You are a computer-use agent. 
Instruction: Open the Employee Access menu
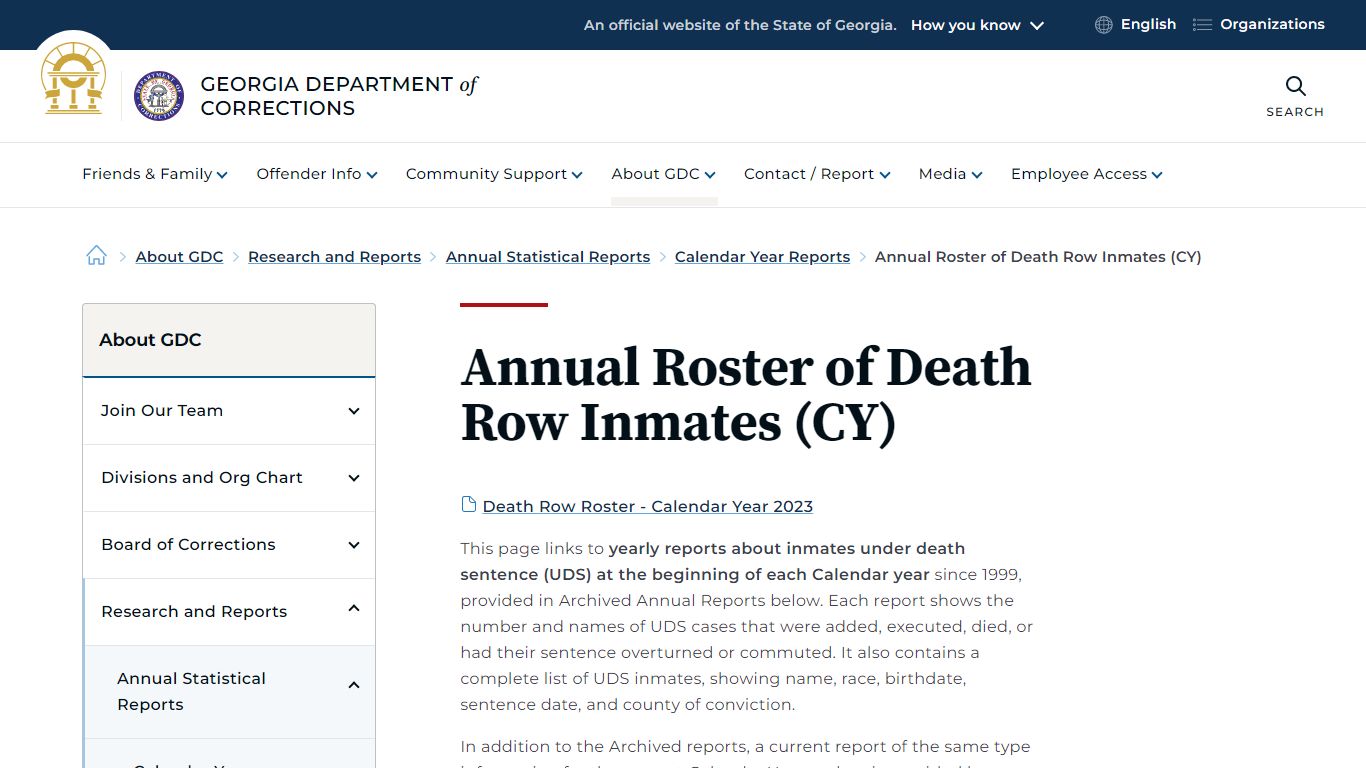(x=1087, y=174)
